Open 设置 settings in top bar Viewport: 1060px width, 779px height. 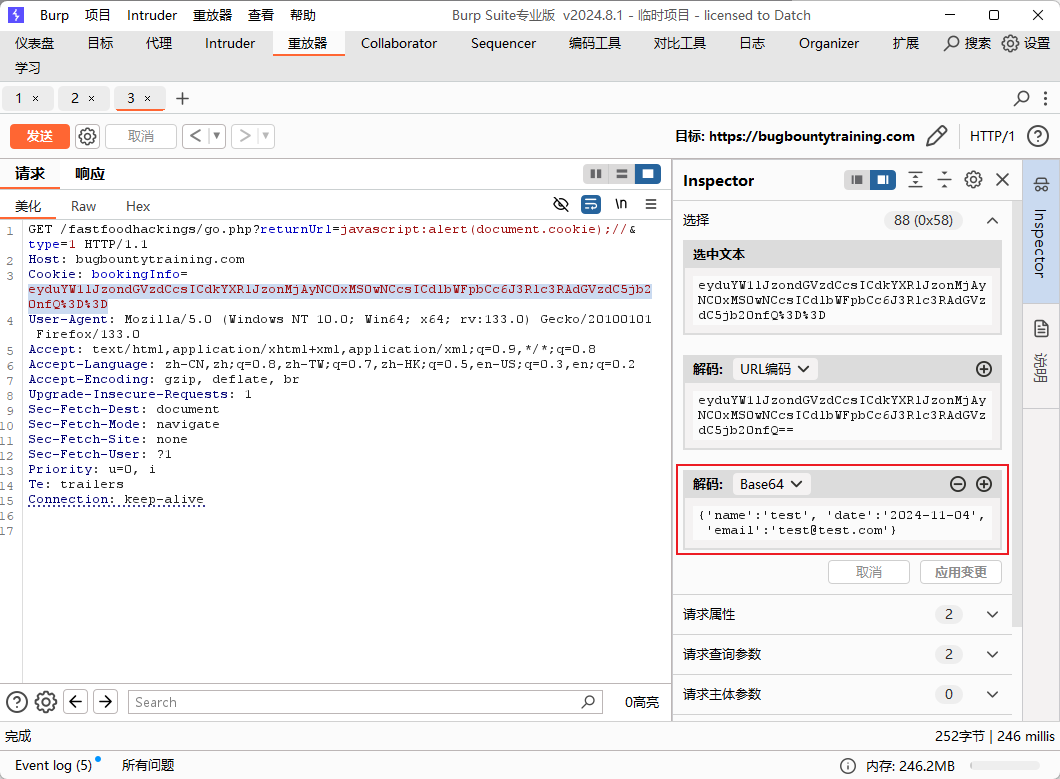point(1026,43)
